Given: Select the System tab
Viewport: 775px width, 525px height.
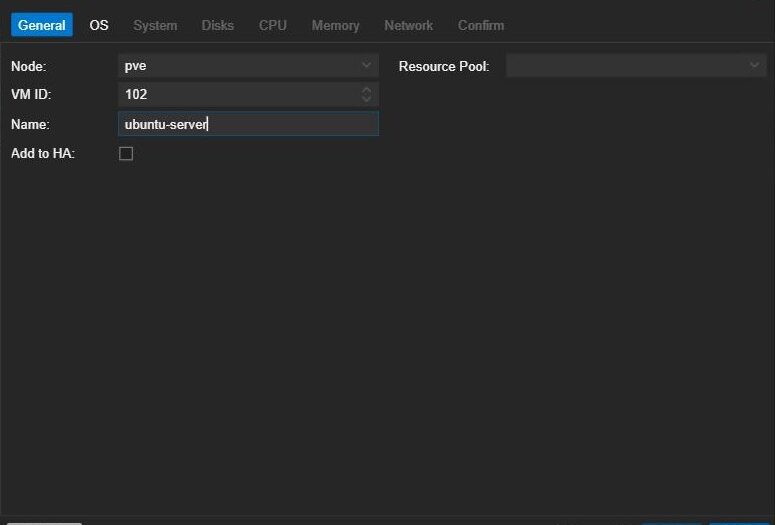Looking at the screenshot, I should 155,25.
